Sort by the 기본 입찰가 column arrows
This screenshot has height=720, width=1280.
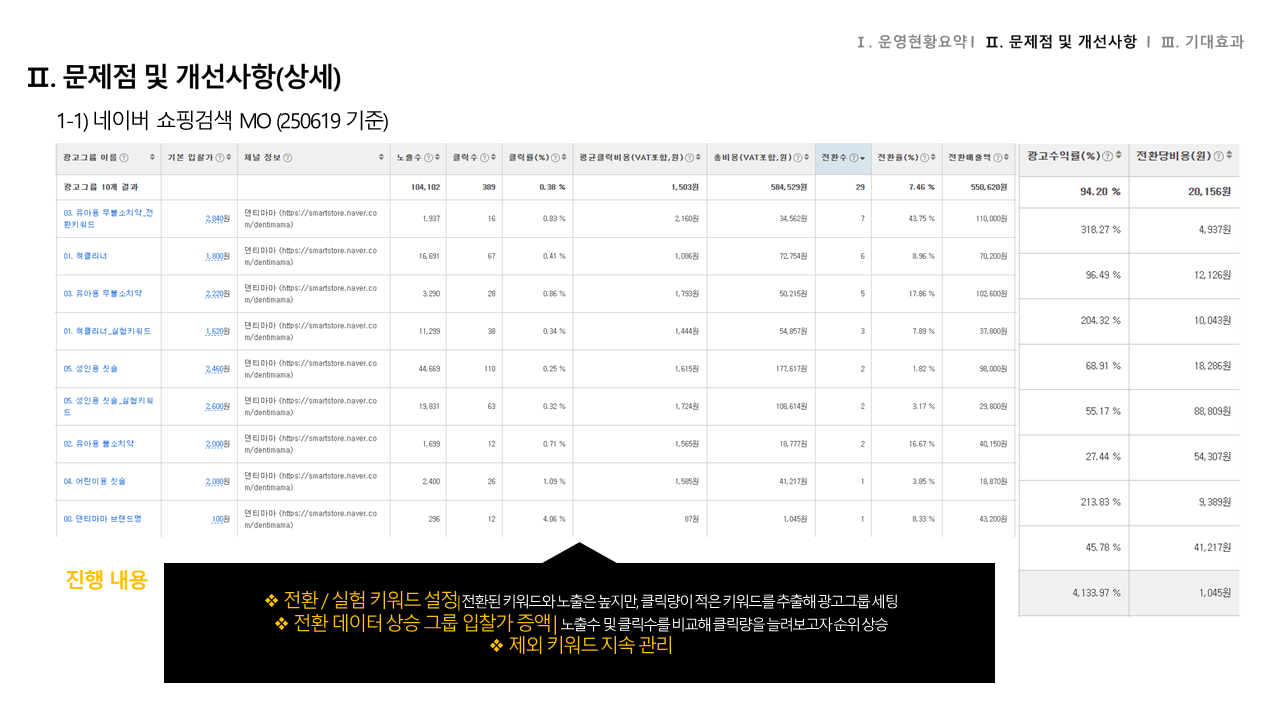pos(229,157)
